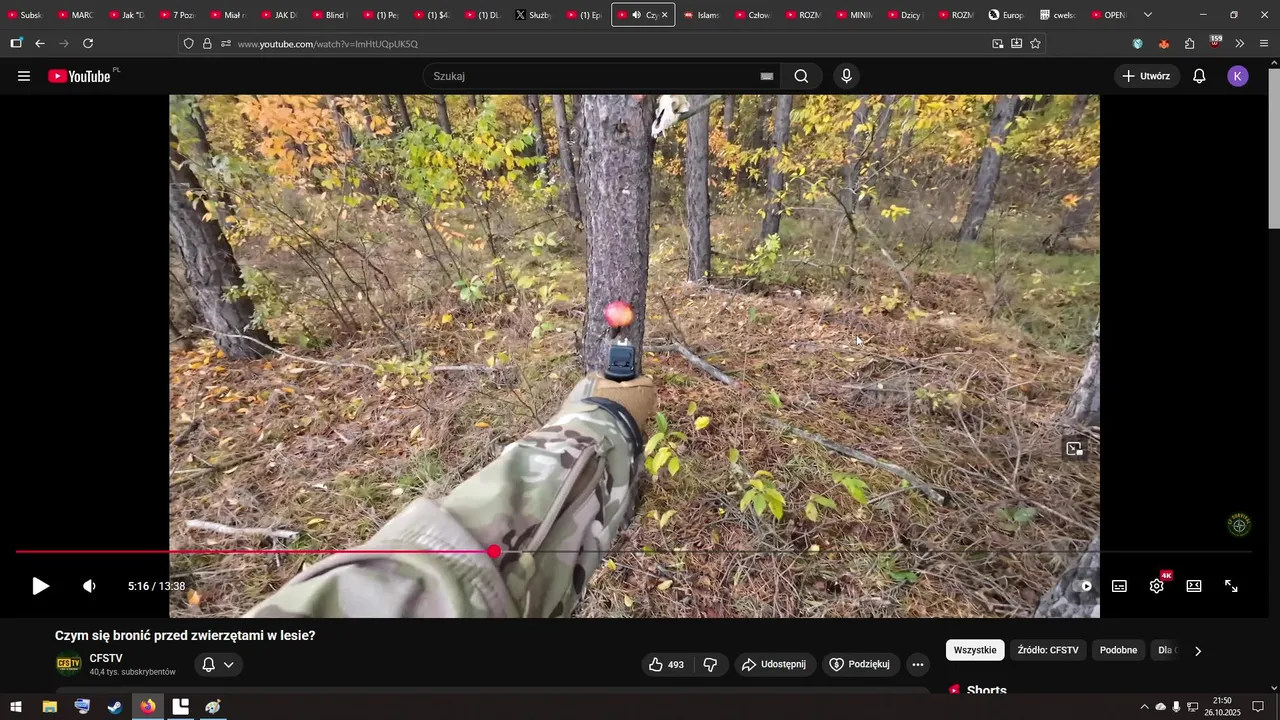Screen dimensions: 1280x720
Task: Open the site padlock info
Action: click(x=207, y=43)
